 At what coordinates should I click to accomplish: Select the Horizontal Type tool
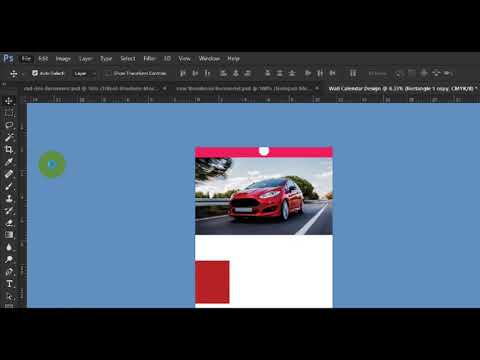pyautogui.click(x=9, y=284)
